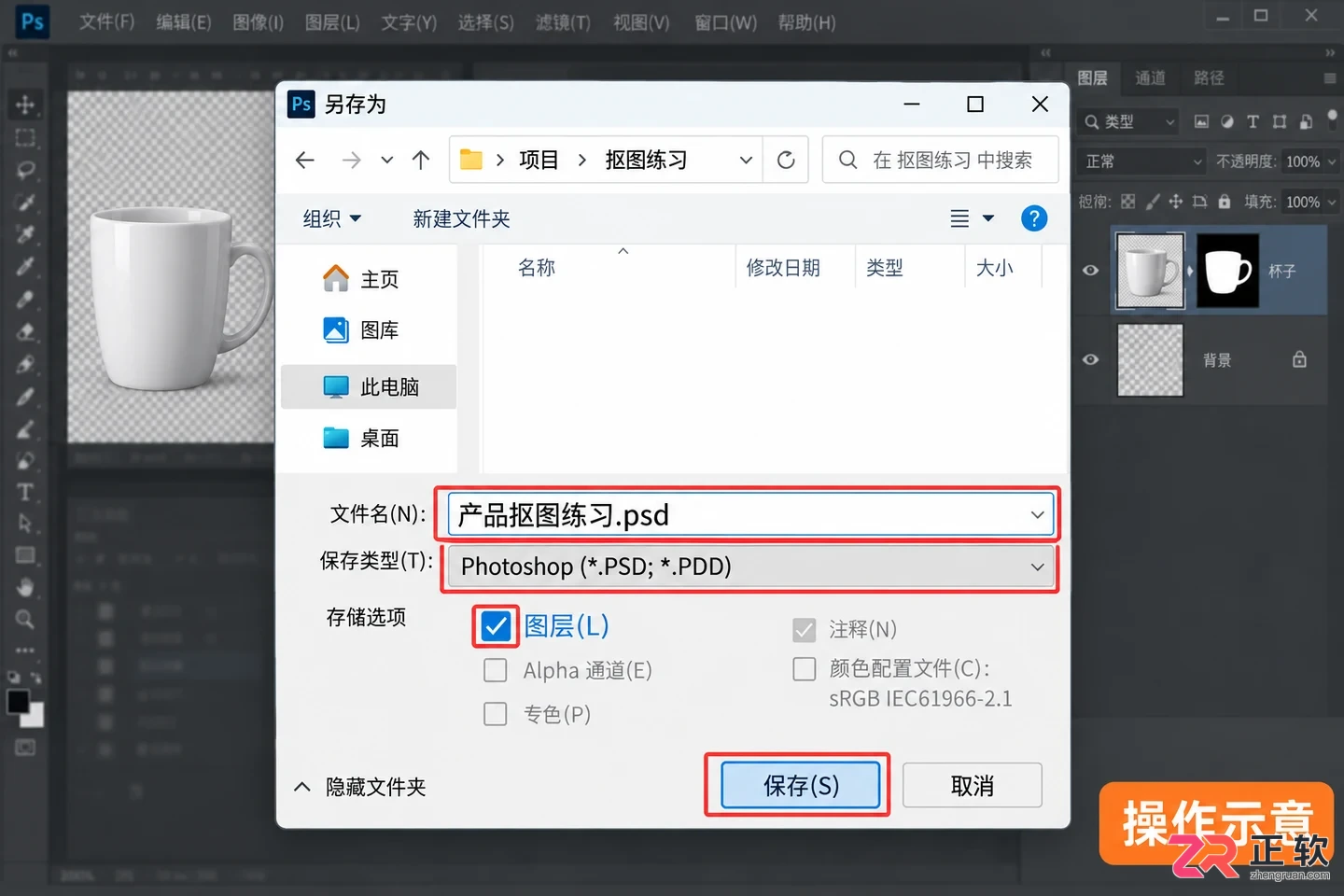Toggle the 颜色配置文件(C) checkbox
Screen dimensions: 1344x896
coord(804,669)
